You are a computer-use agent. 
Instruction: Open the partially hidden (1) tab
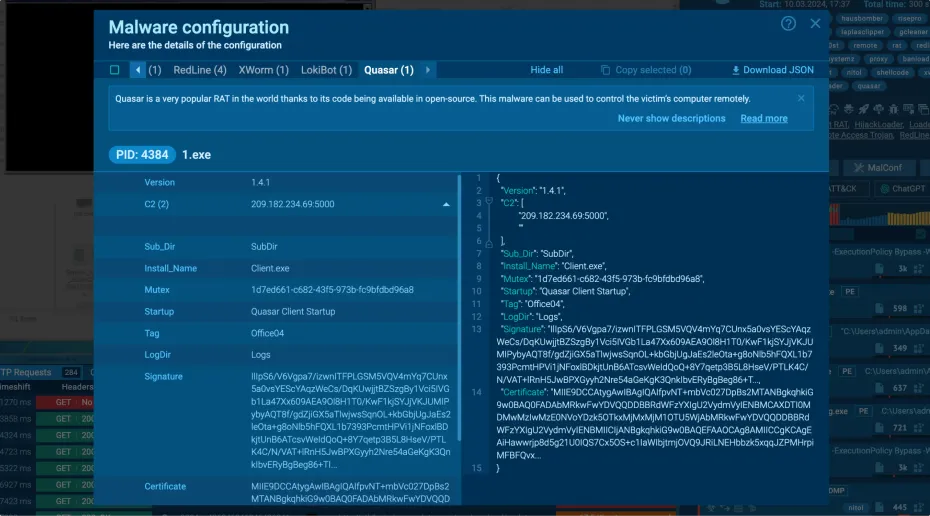[x=155, y=70]
